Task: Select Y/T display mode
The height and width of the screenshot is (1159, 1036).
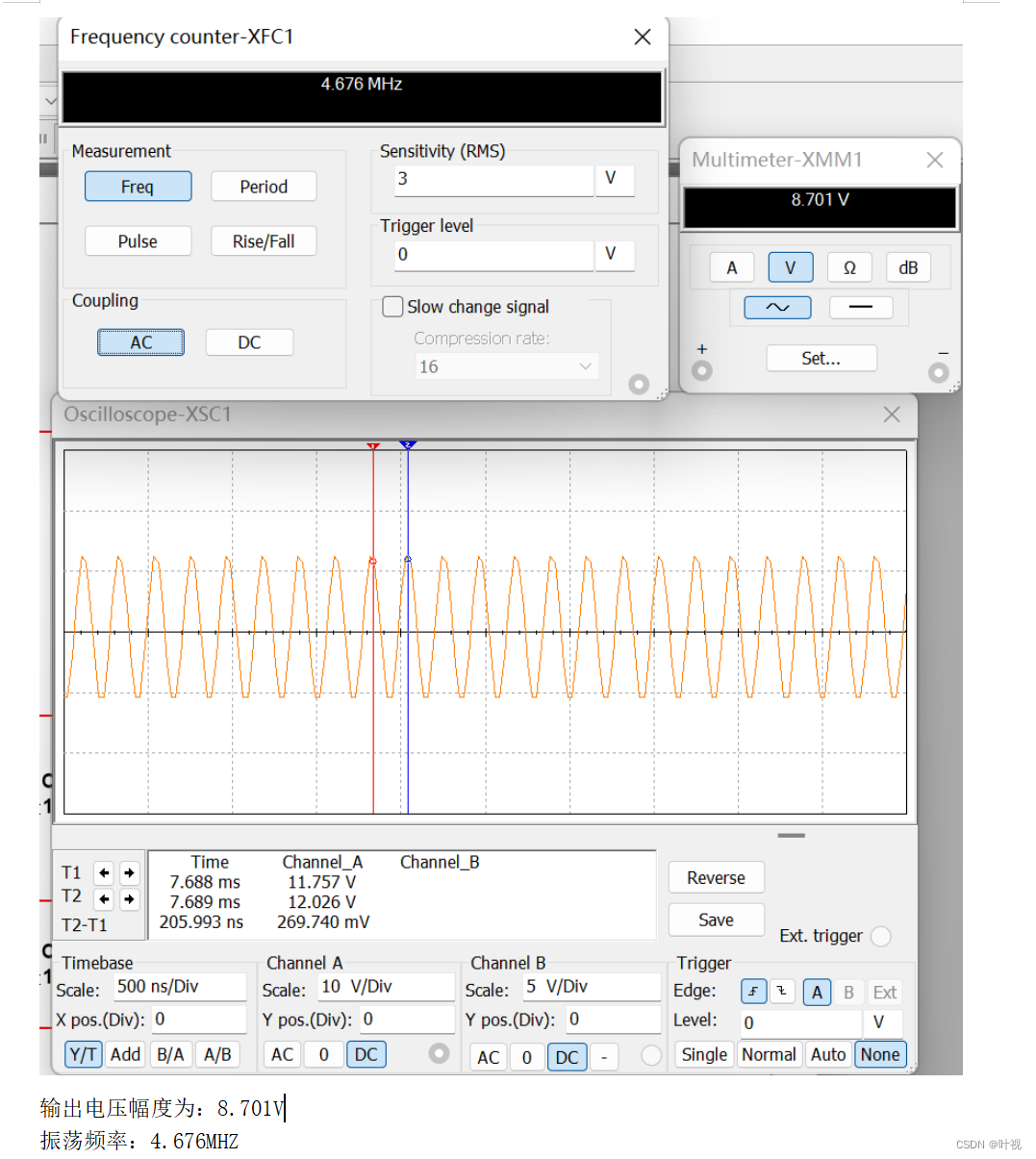Action: [84, 1055]
